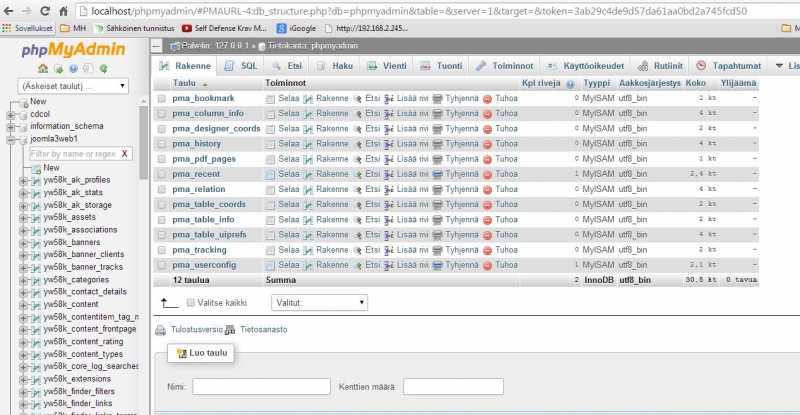The height and width of the screenshot is (415, 800).
Task: Click the Tyhjennä icon for pma_relation
Action: pos(437,189)
